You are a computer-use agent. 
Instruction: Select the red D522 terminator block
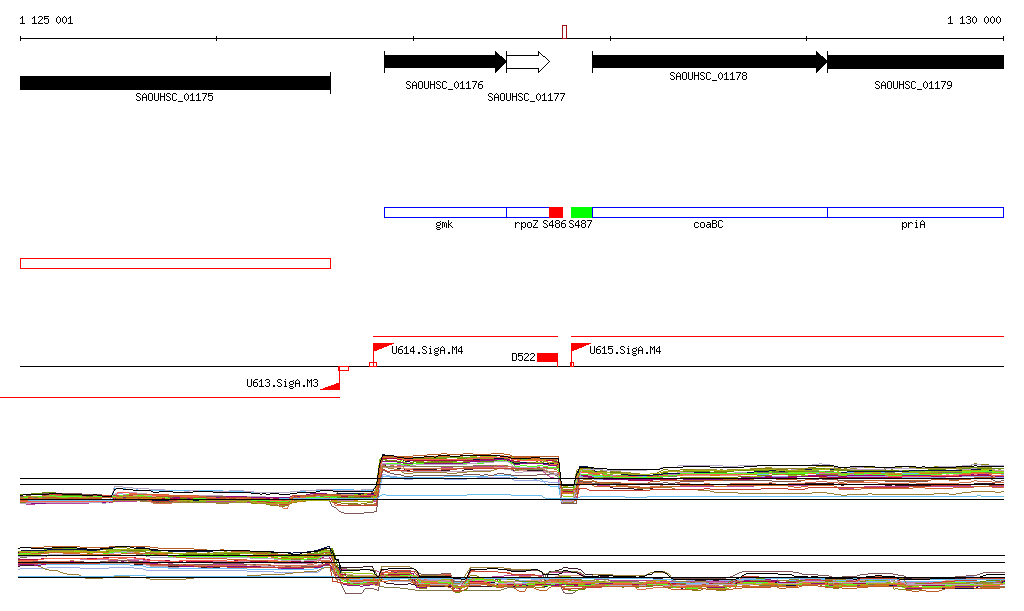547,358
